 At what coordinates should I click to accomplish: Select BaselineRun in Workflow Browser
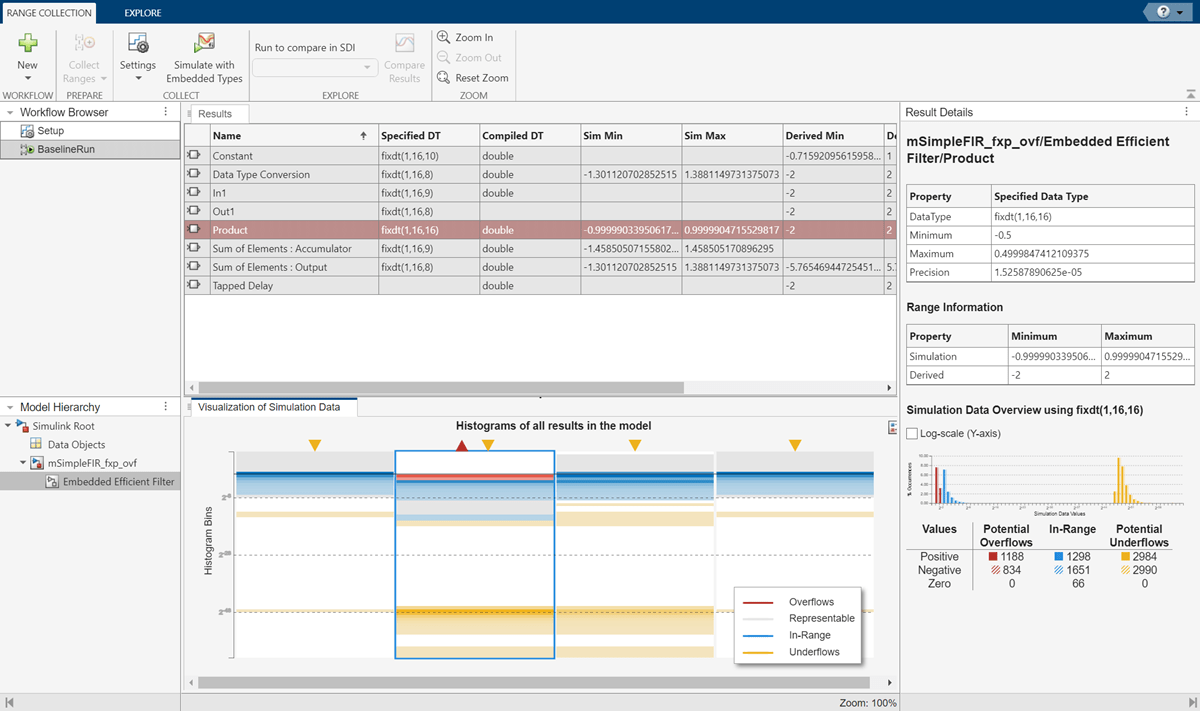pyautogui.click(x=65, y=149)
